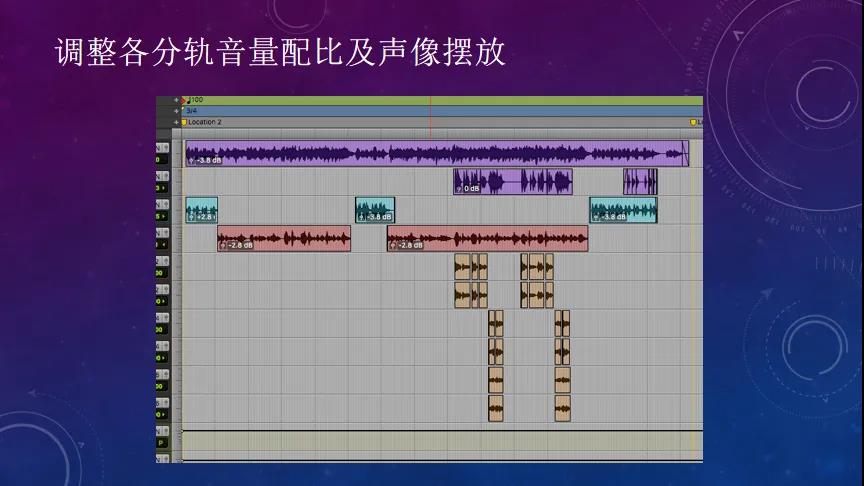Open clip gain fader on long purple clip
This screenshot has width=864, height=486.
pos(192,160)
